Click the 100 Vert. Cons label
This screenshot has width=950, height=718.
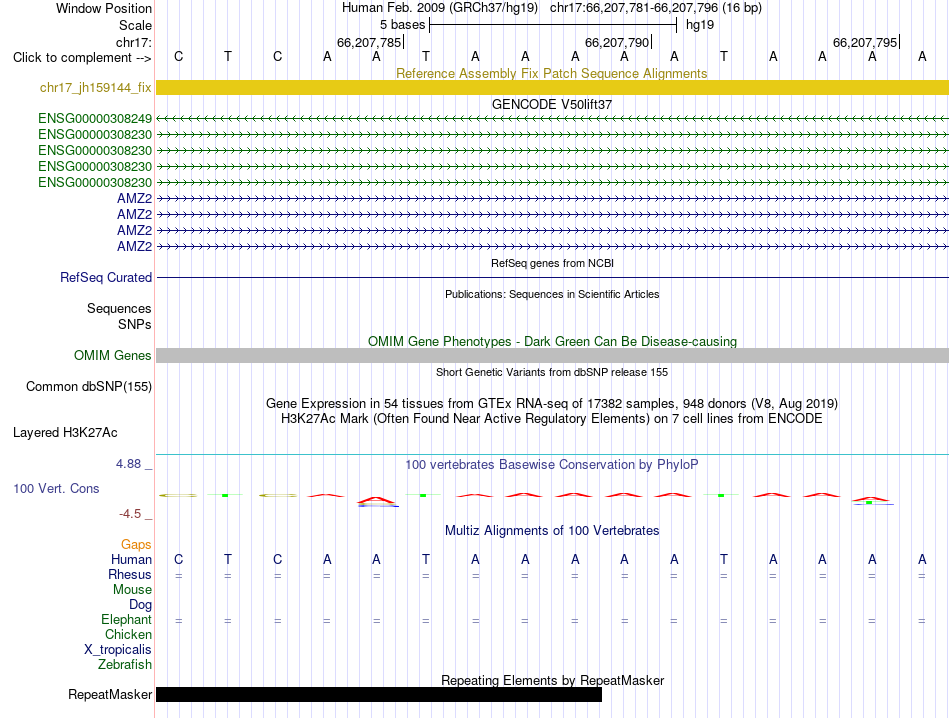coord(56,488)
